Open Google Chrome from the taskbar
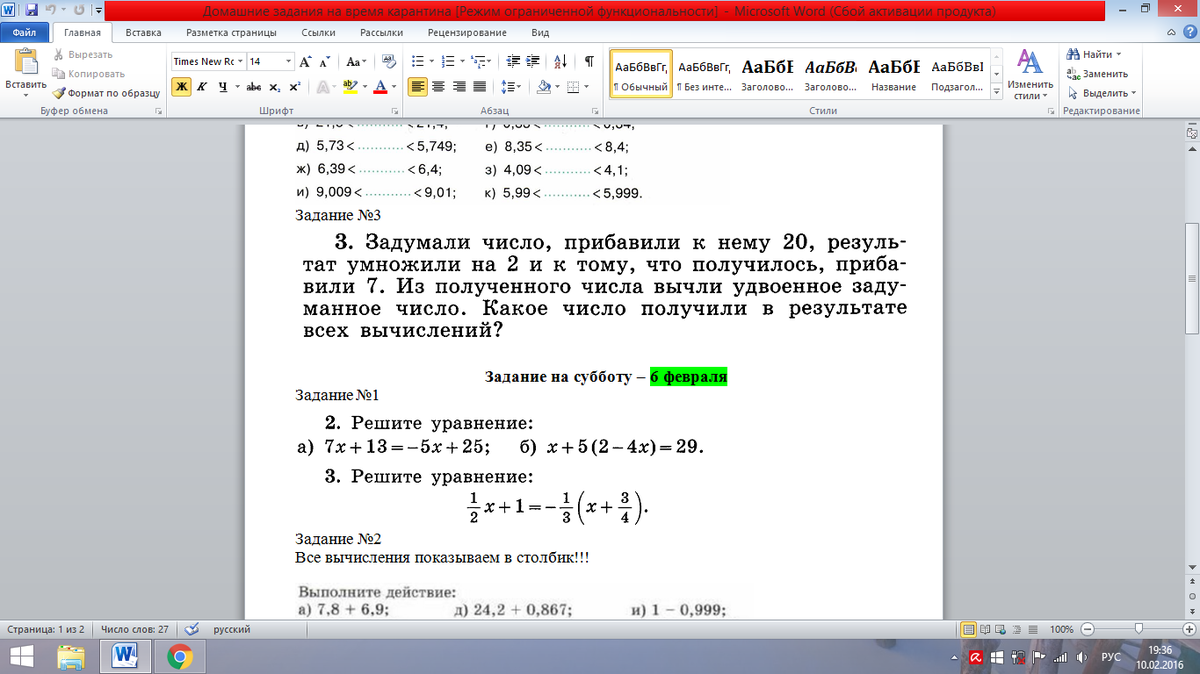Image resolution: width=1200 pixels, height=674 pixels. point(180,656)
